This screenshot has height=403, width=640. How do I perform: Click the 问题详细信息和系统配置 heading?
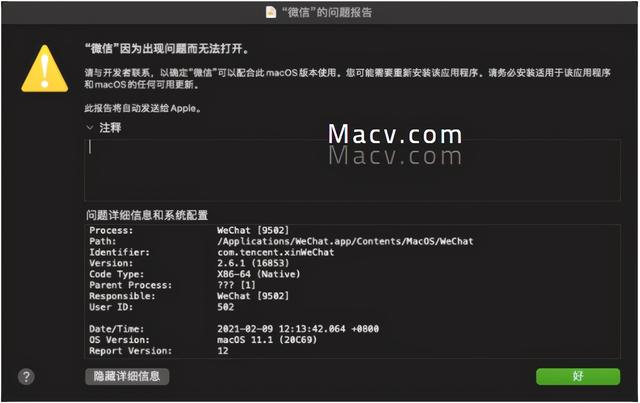[x=147, y=215]
